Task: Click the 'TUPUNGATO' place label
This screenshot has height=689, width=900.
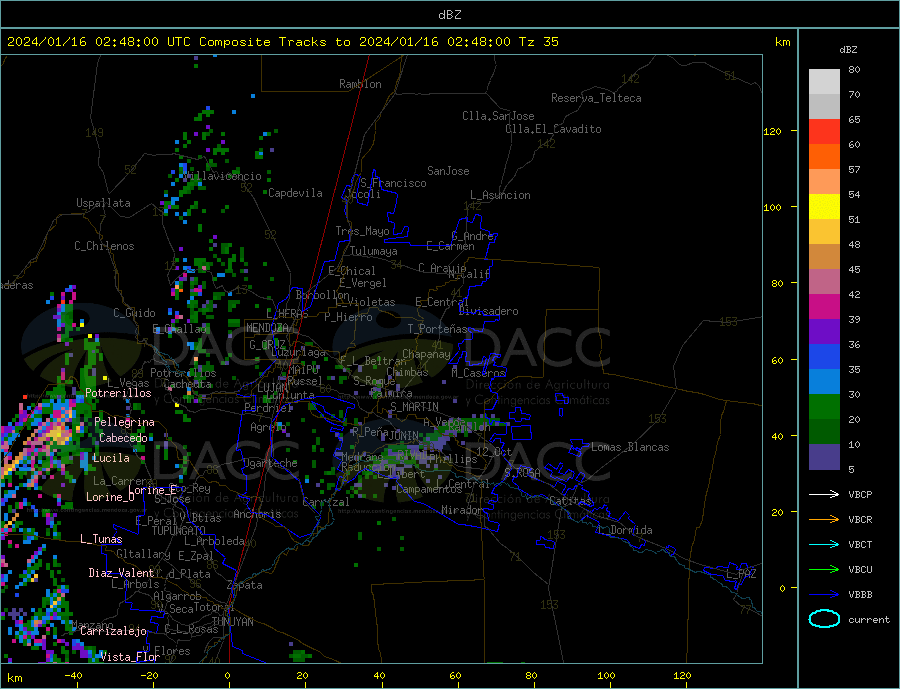Action: (179, 531)
